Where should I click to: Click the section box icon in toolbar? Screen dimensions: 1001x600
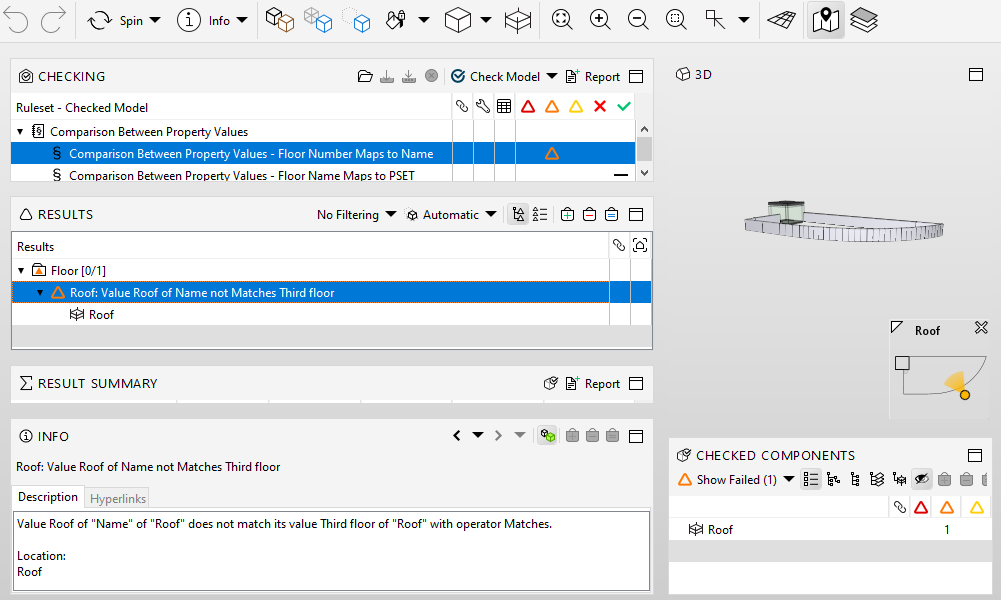click(x=518, y=20)
